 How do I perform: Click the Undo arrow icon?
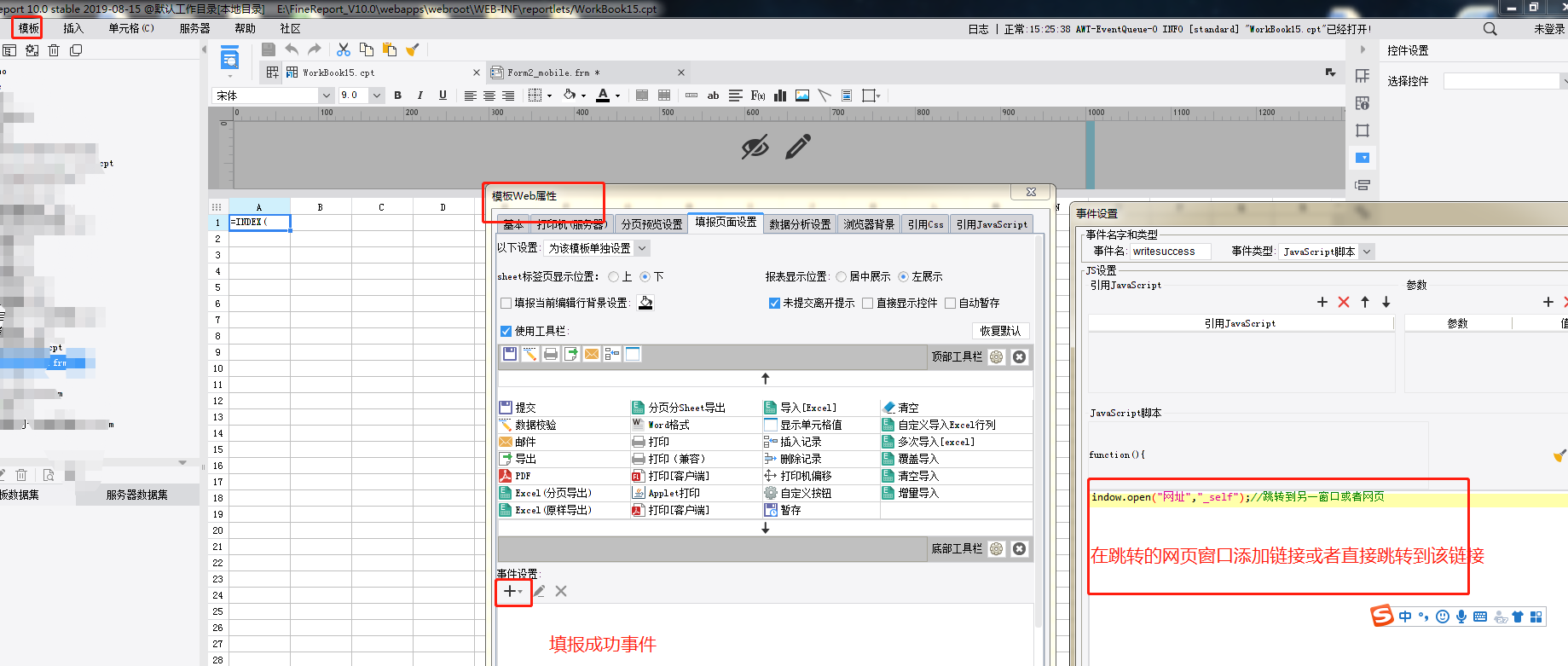tap(292, 49)
